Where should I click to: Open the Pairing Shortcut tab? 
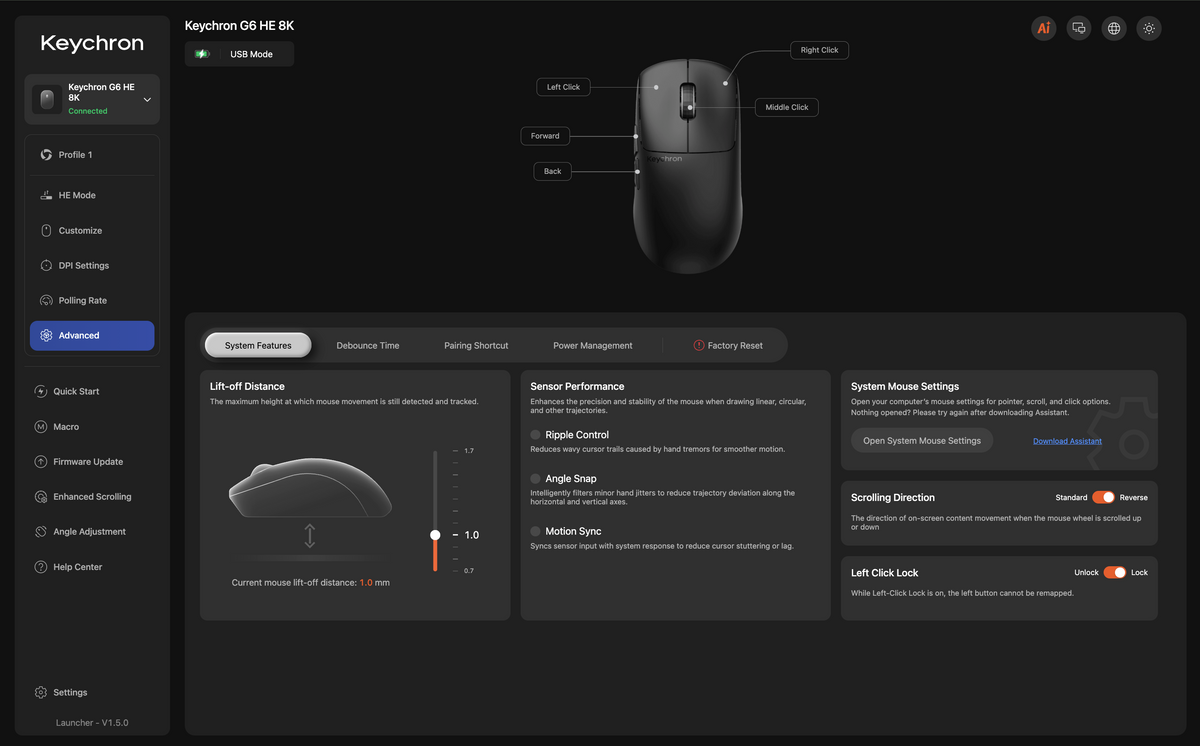coord(476,345)
